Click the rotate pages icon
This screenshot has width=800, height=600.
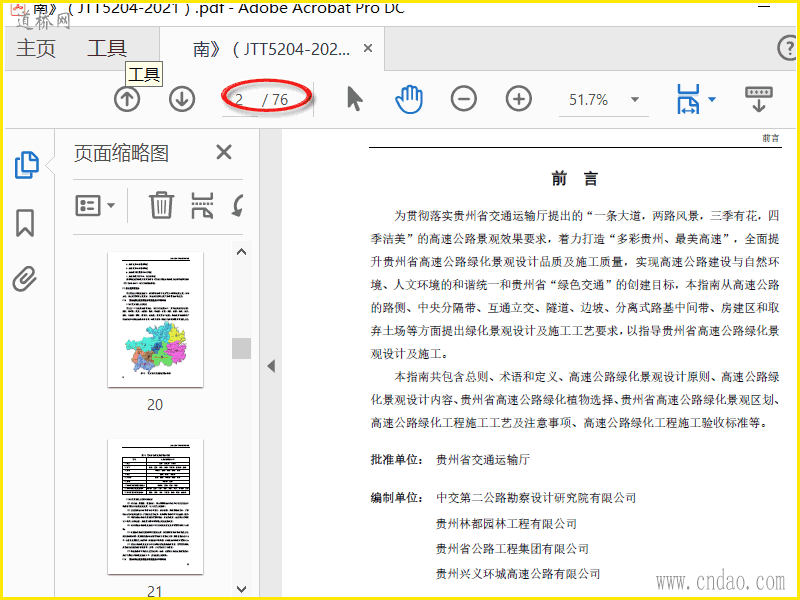[x=237, y=205]
